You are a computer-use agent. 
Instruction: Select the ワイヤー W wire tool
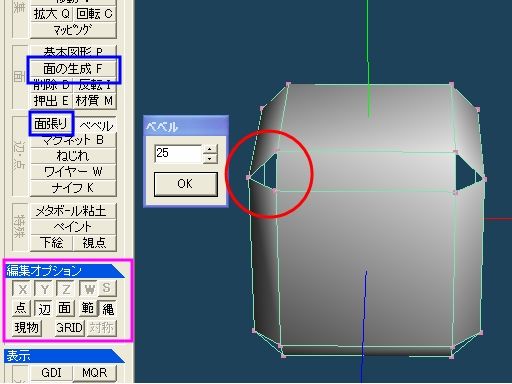pyautogui.click(x=73, y=172)
